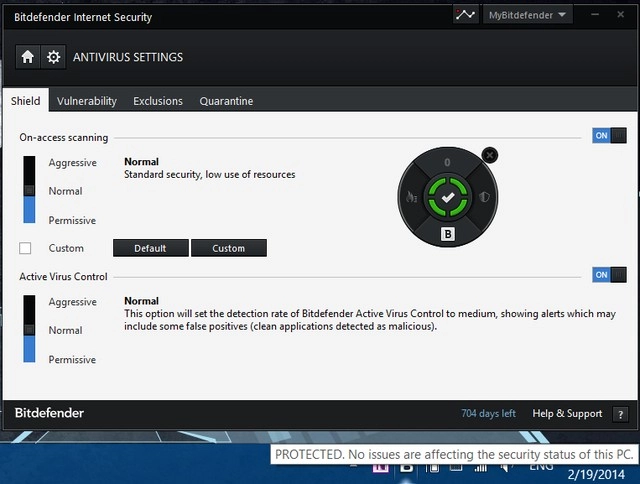The image size is (640, 484).
Task: Click the question mark help button
Action: point(620,415)
